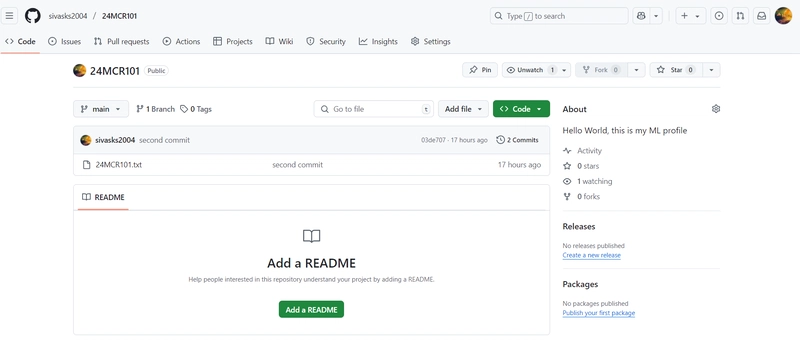Image resolution: width=800 pixels, height=361 pixels.
Task: Open the Issues icon in top header
Action: click(x=719, y=16)
